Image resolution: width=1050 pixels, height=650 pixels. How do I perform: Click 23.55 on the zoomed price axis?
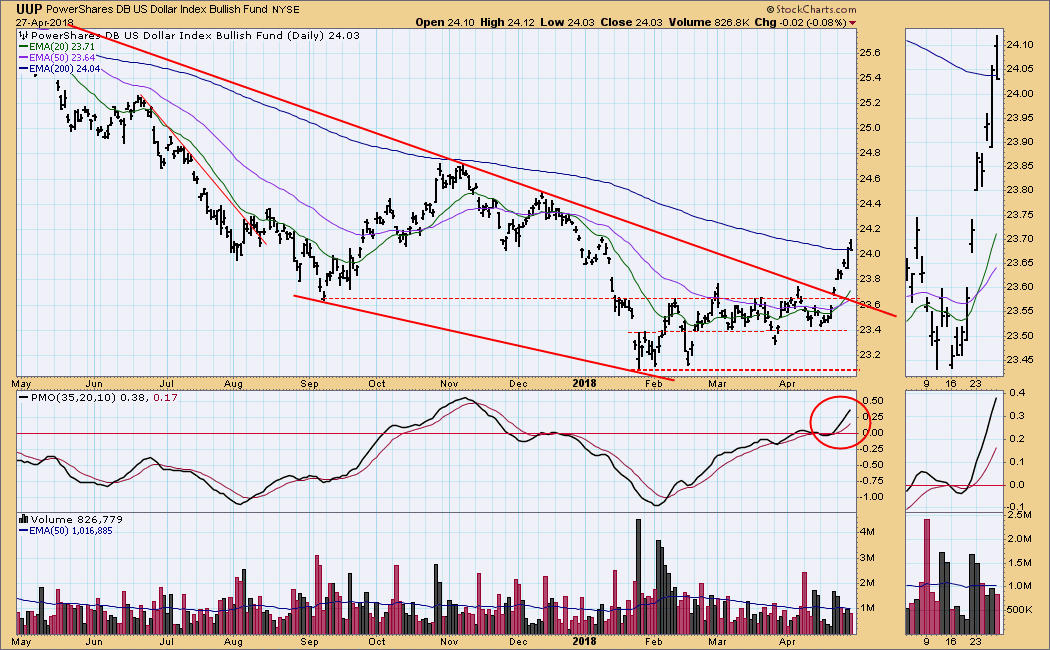point(1019,311)
